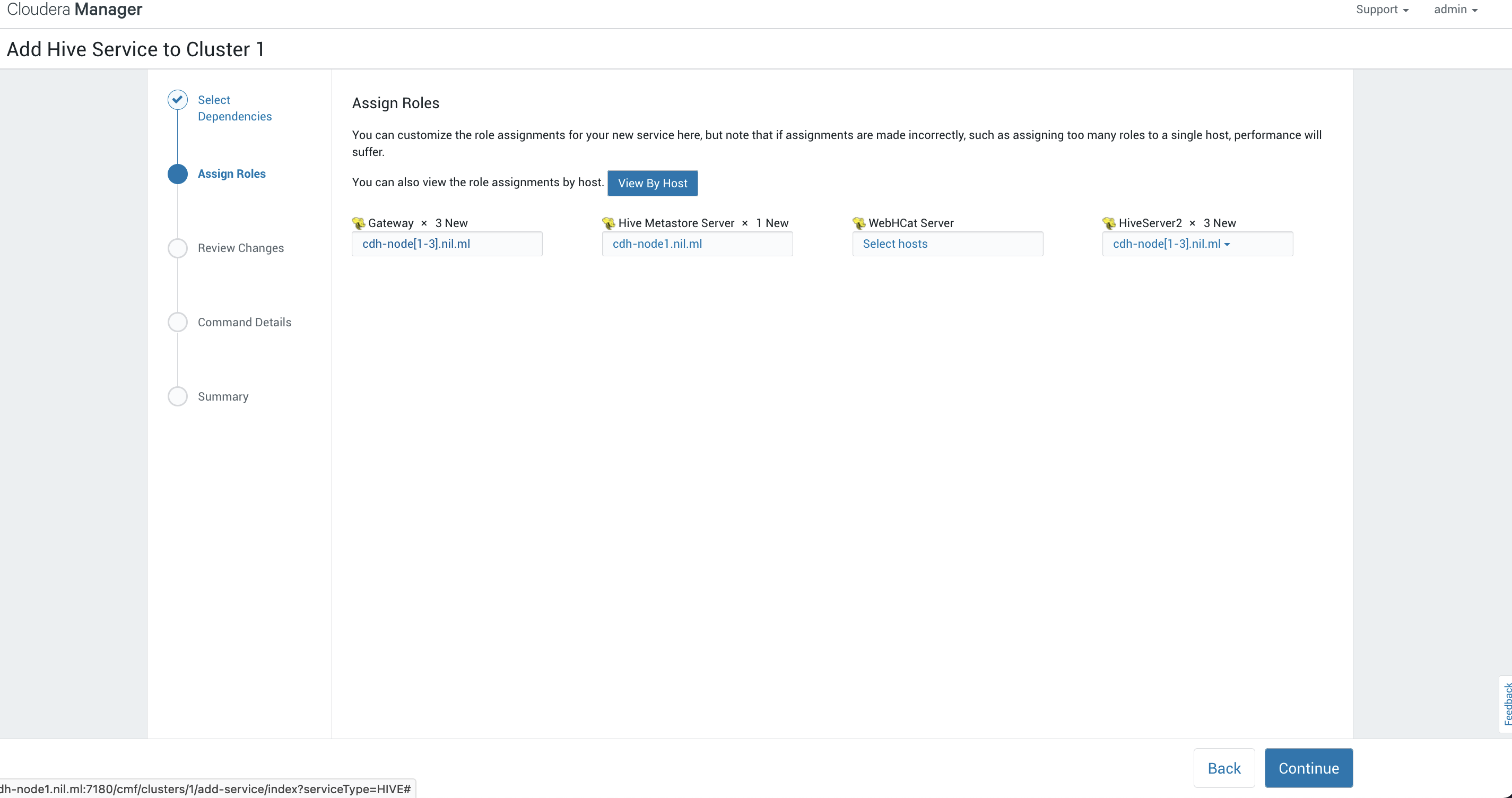Click the checked Select Dependencies step circle
Screen dimensions: 1512x798
pos(178,100)
